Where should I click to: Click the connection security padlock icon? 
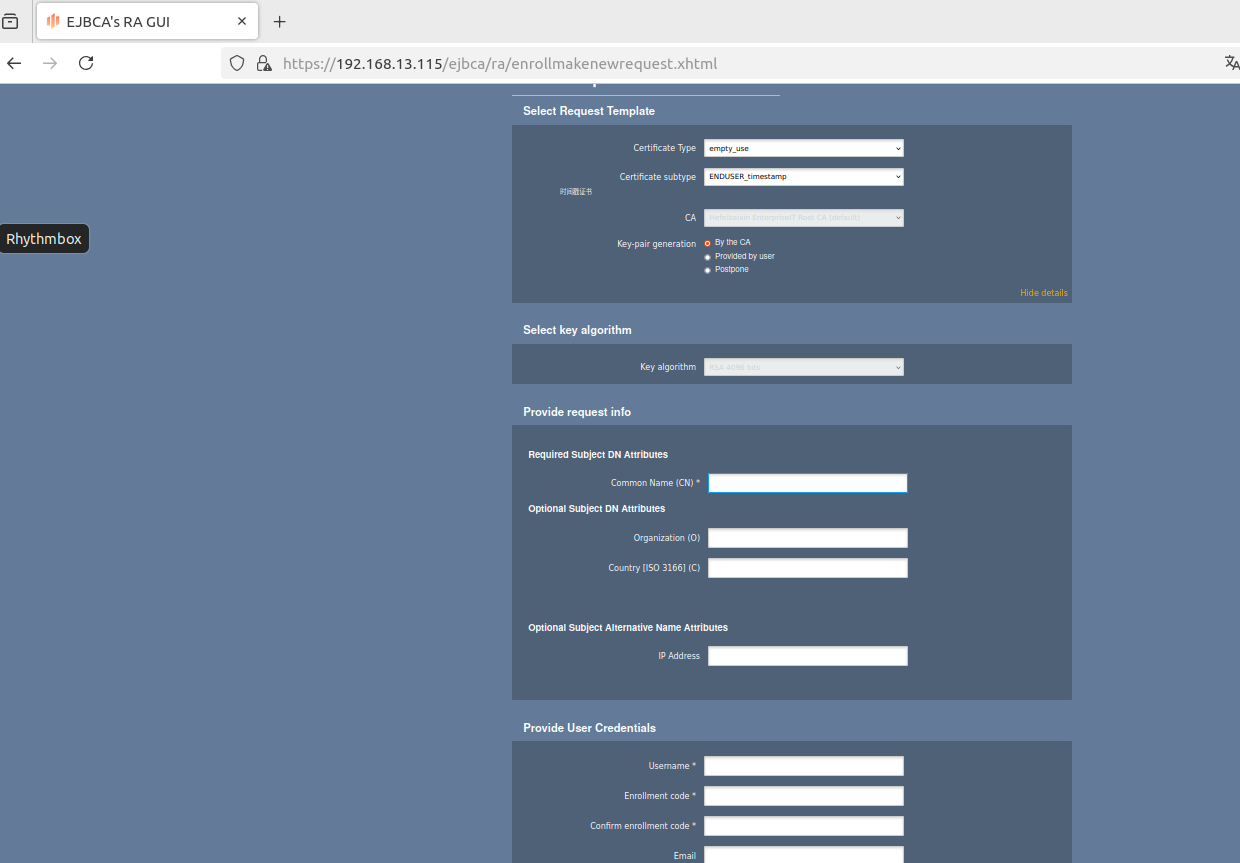click(263, 63)
